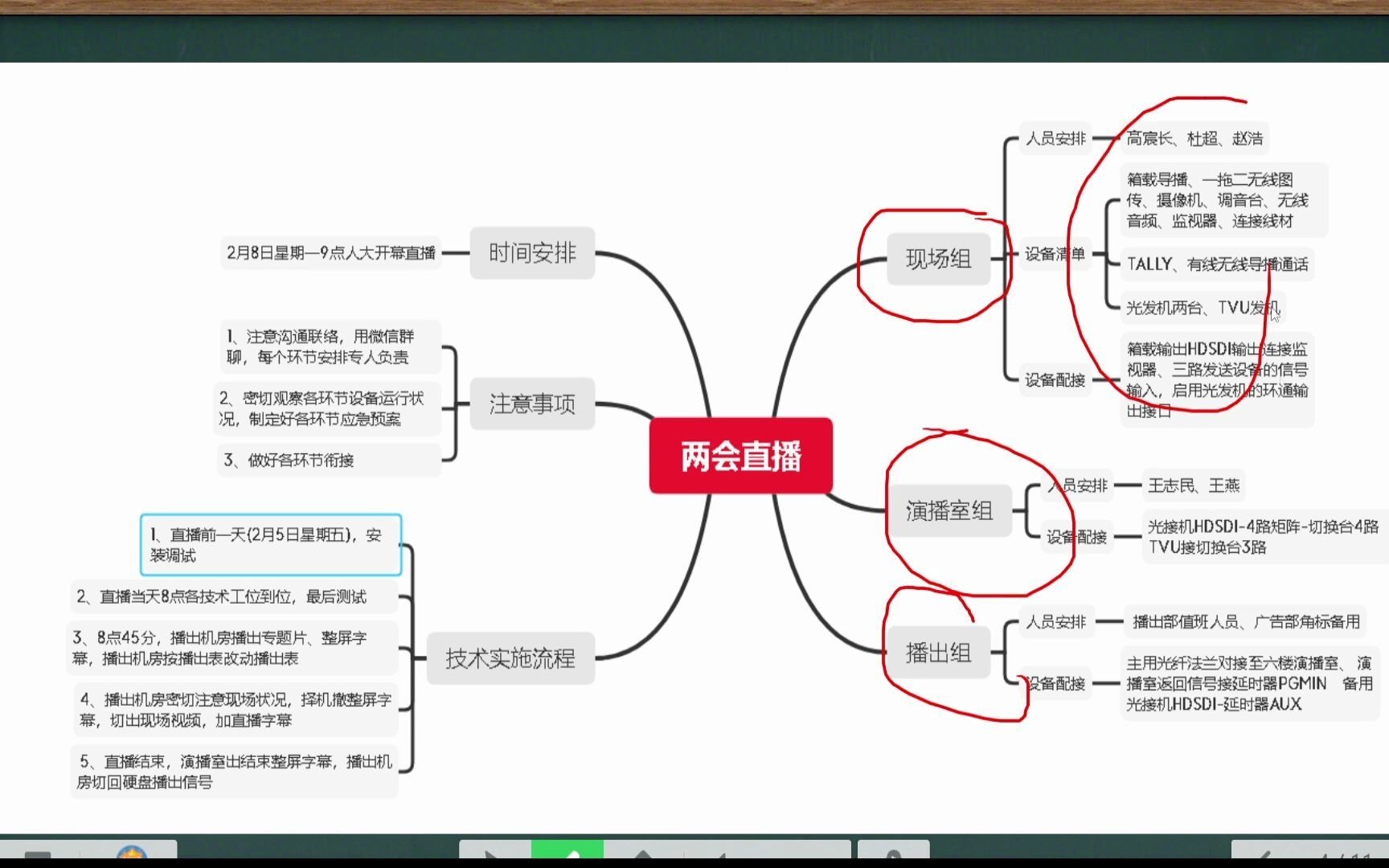Click the 播出组 branch node
Image resolution: width=1389 pixels, height=868 pixels.
[x=938, y=653]
